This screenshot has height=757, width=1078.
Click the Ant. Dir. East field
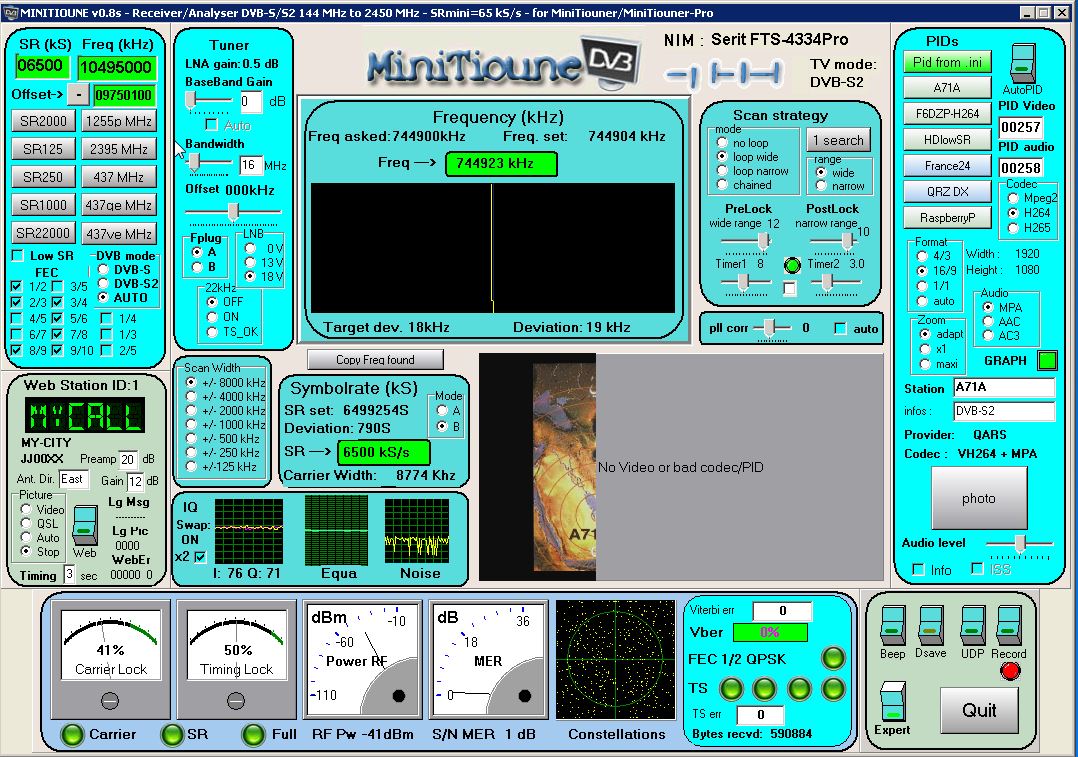point(74,479)
